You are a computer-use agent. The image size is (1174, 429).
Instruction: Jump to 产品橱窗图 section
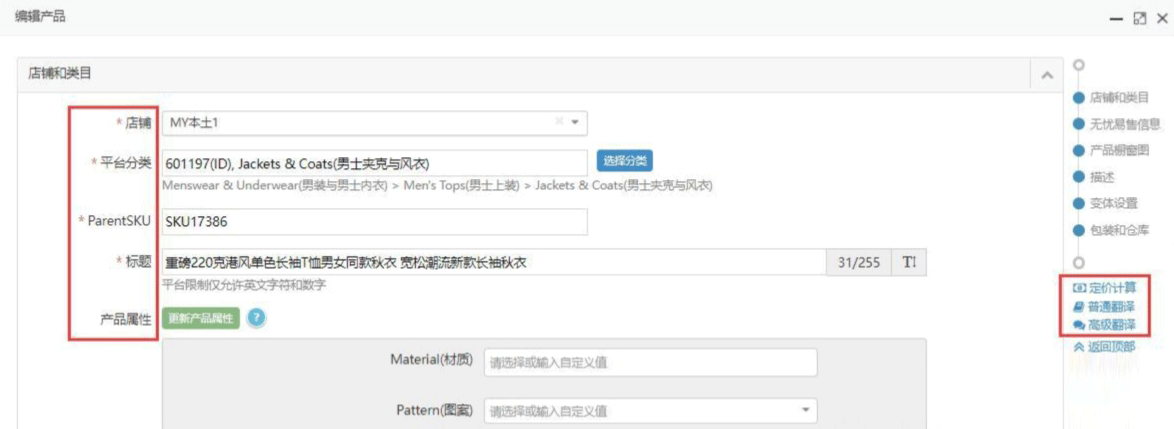[1120, 150]
